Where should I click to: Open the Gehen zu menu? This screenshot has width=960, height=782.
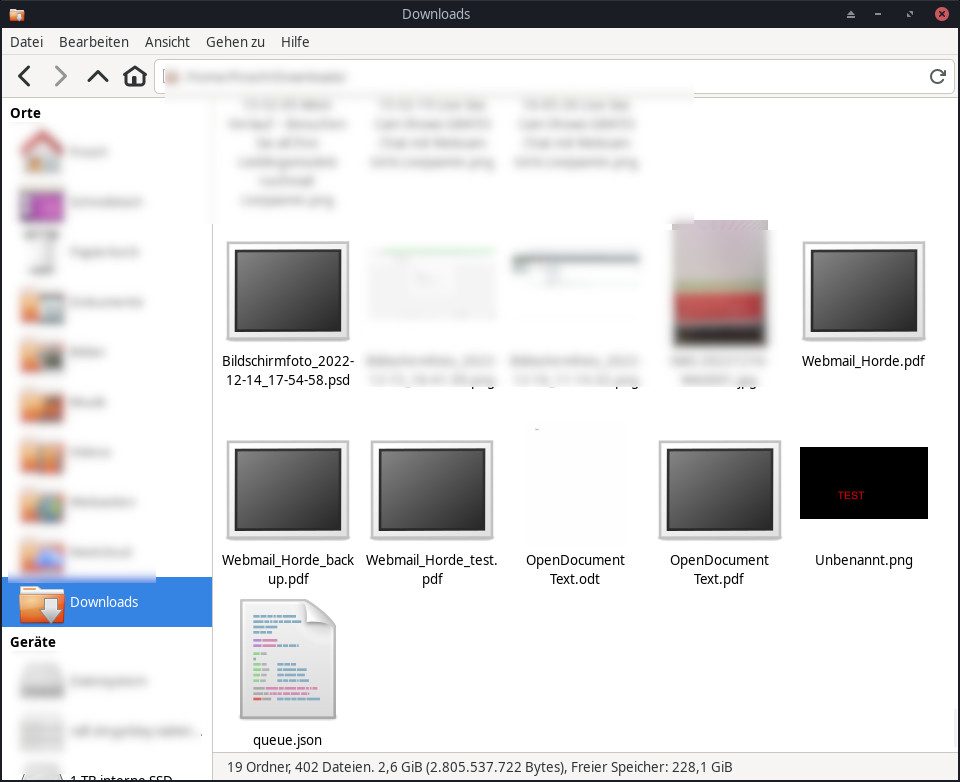235,42
